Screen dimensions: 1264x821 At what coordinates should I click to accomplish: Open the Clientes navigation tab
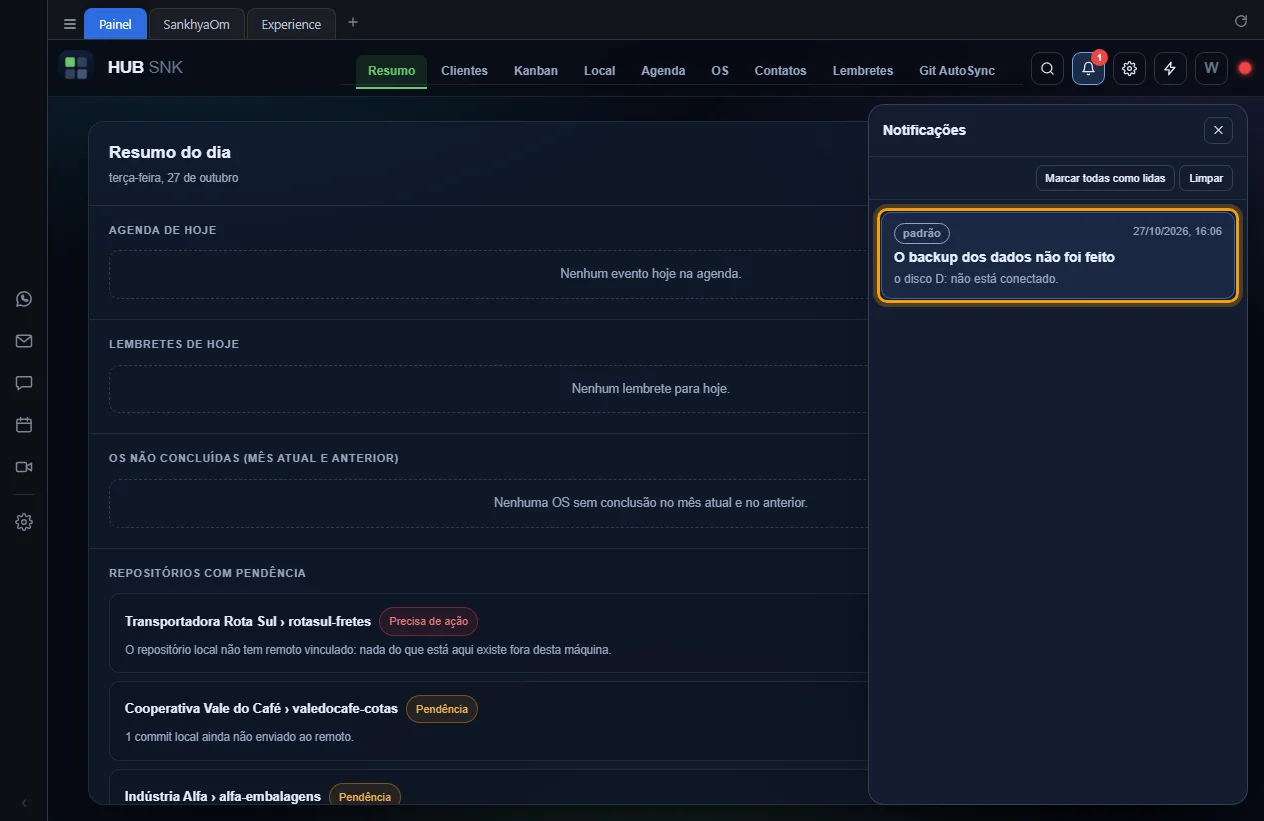point(464,71)
